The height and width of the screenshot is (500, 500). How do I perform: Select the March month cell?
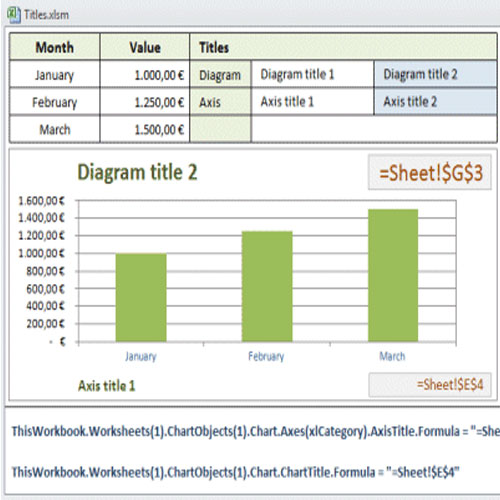tap(55, 129)
